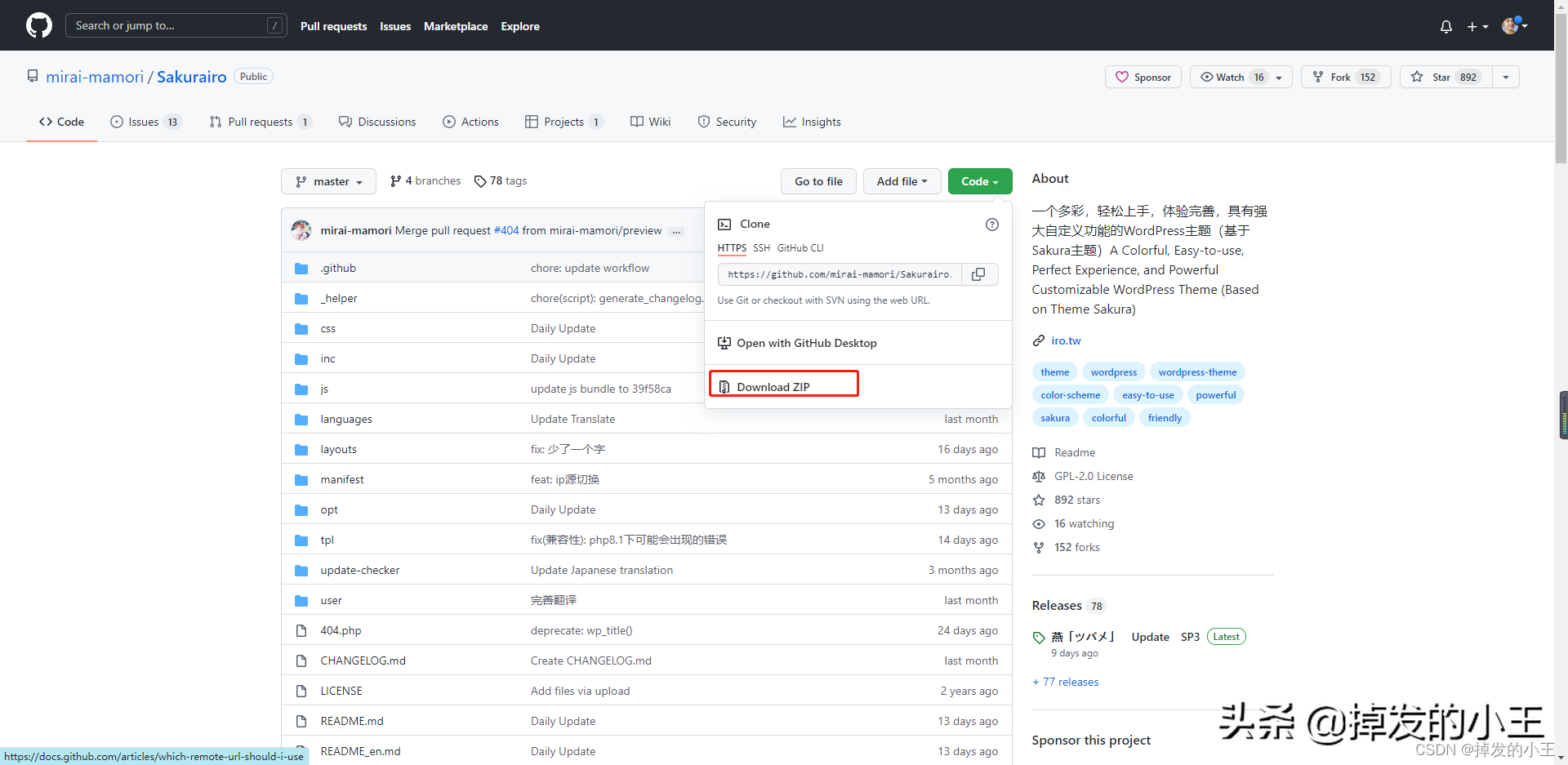Open the Discussions tab
The width and height of the screenshot is (1568, 765).
(377, 122)
